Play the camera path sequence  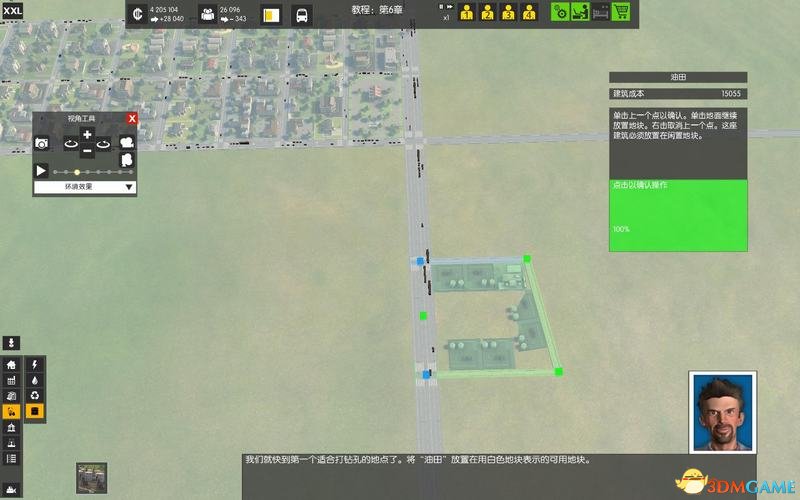coord(41,170)
